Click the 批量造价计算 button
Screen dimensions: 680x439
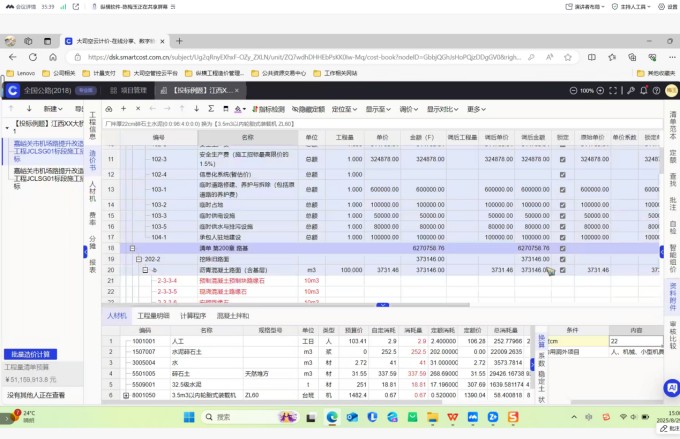pos(32,354)
